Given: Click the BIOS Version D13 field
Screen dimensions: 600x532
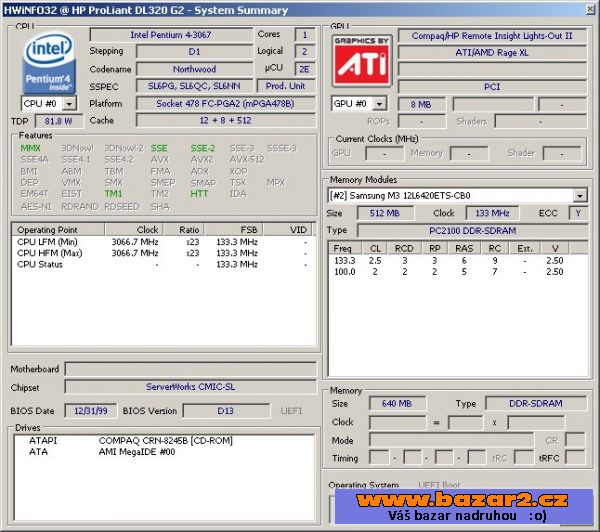Looking at the screenshot, I should [226, 411].
